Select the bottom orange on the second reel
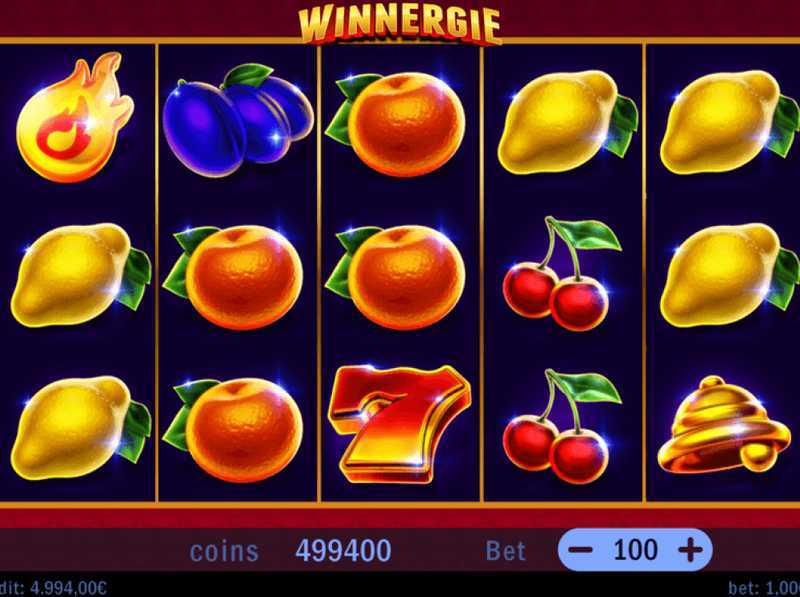The image size is (800, 597). (x=233, y=430)
